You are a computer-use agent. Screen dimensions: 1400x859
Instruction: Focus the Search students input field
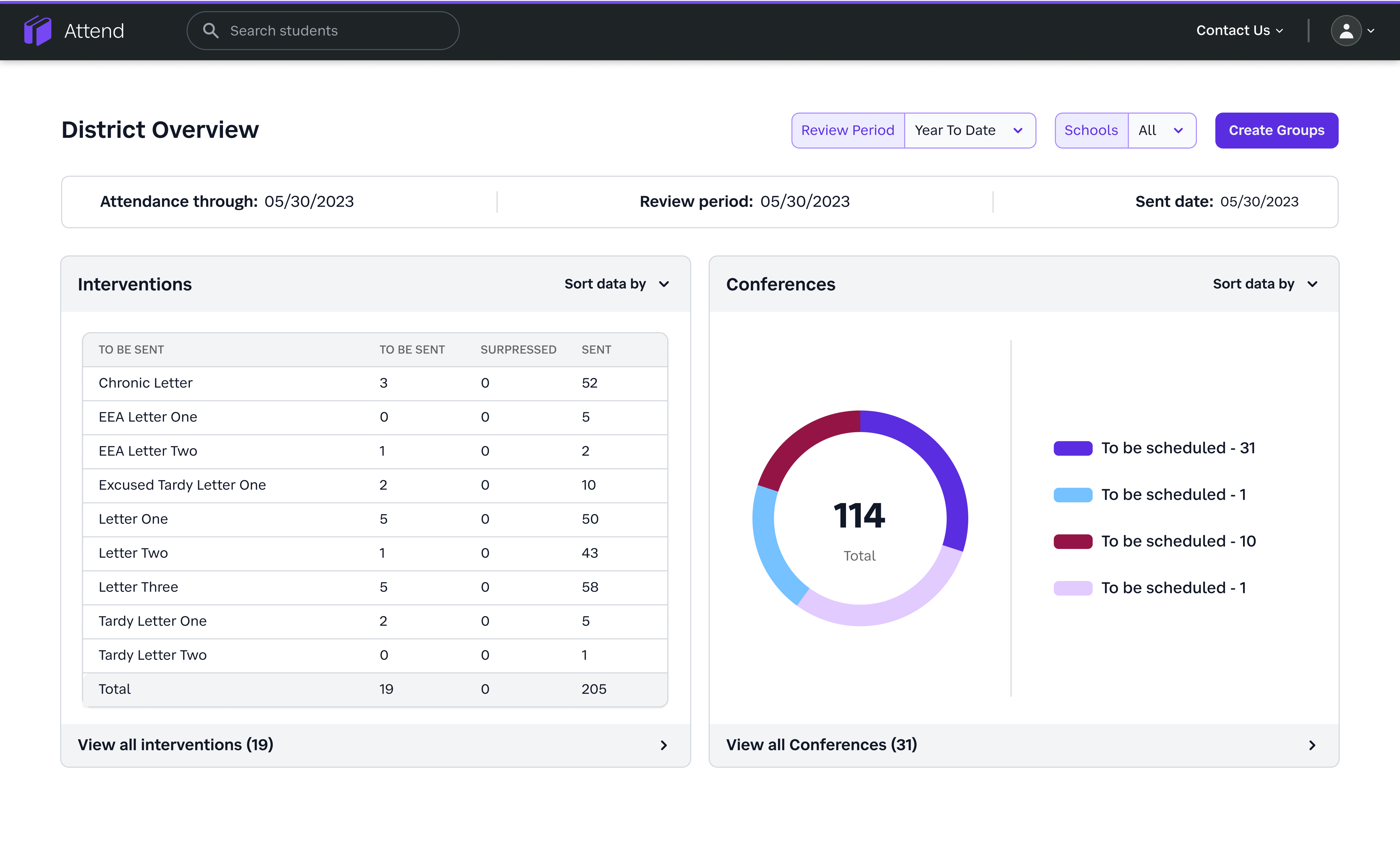(x=323, y=31)
